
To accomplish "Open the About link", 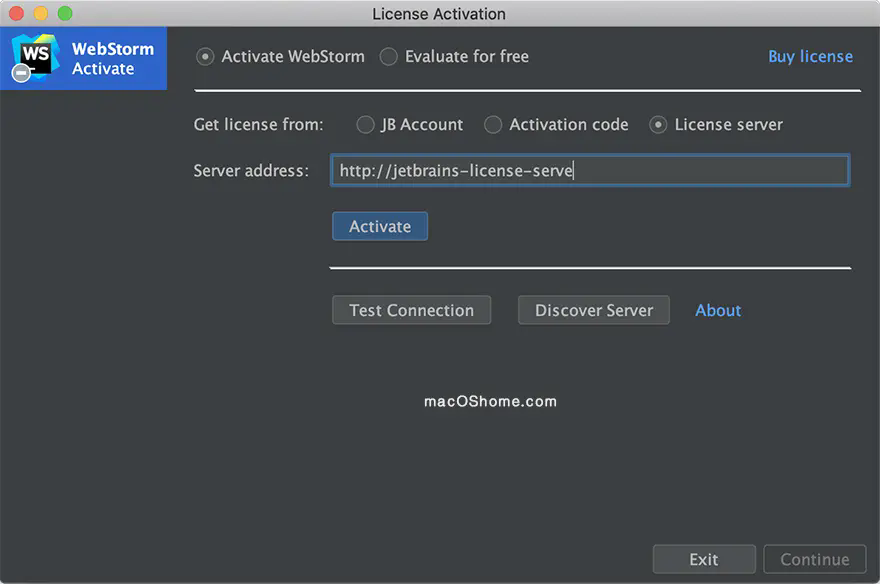I will (718, 310).
